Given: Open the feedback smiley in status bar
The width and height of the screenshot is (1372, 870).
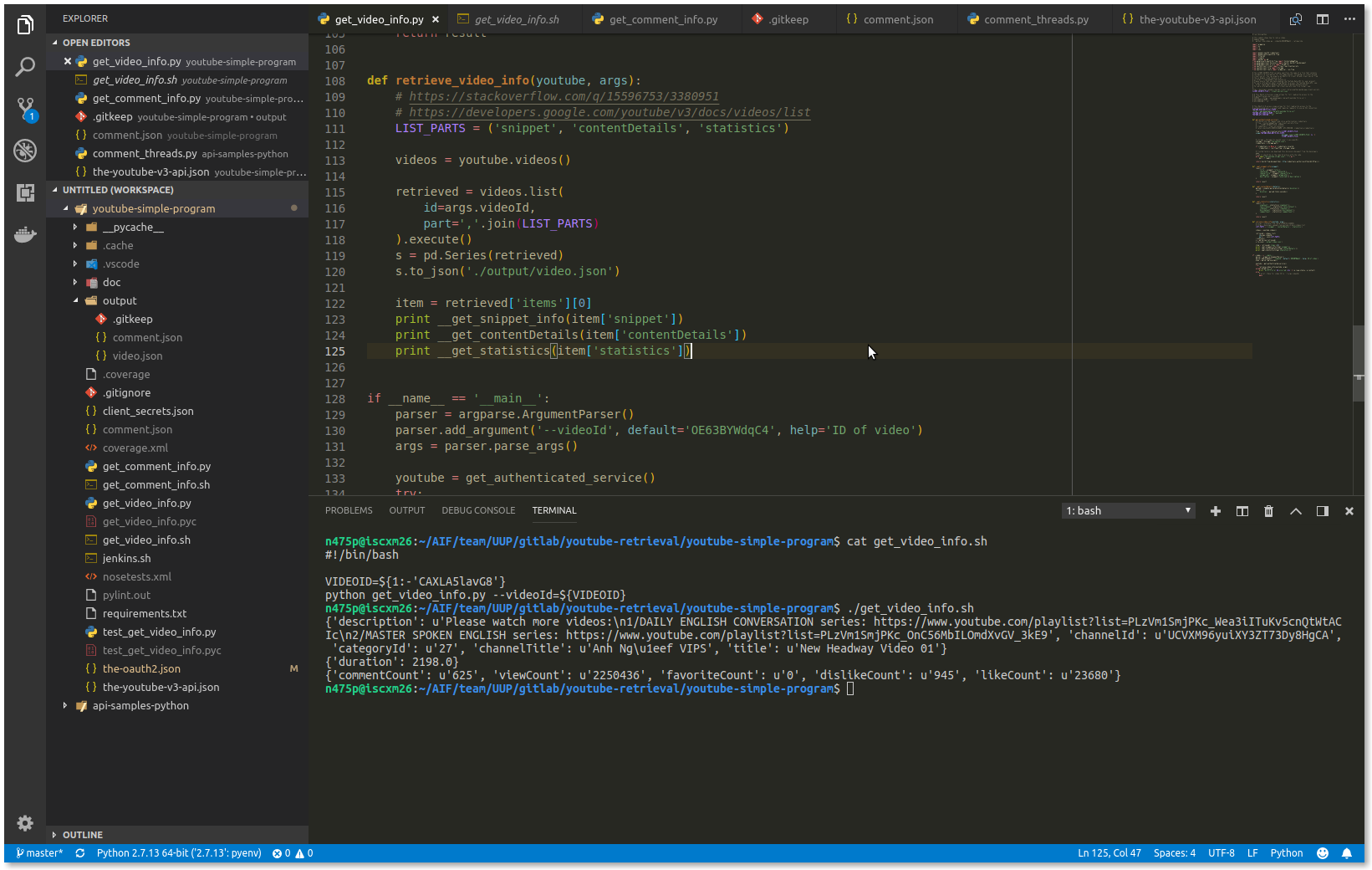Looking at the screenshot, I should pos(1323,853).
